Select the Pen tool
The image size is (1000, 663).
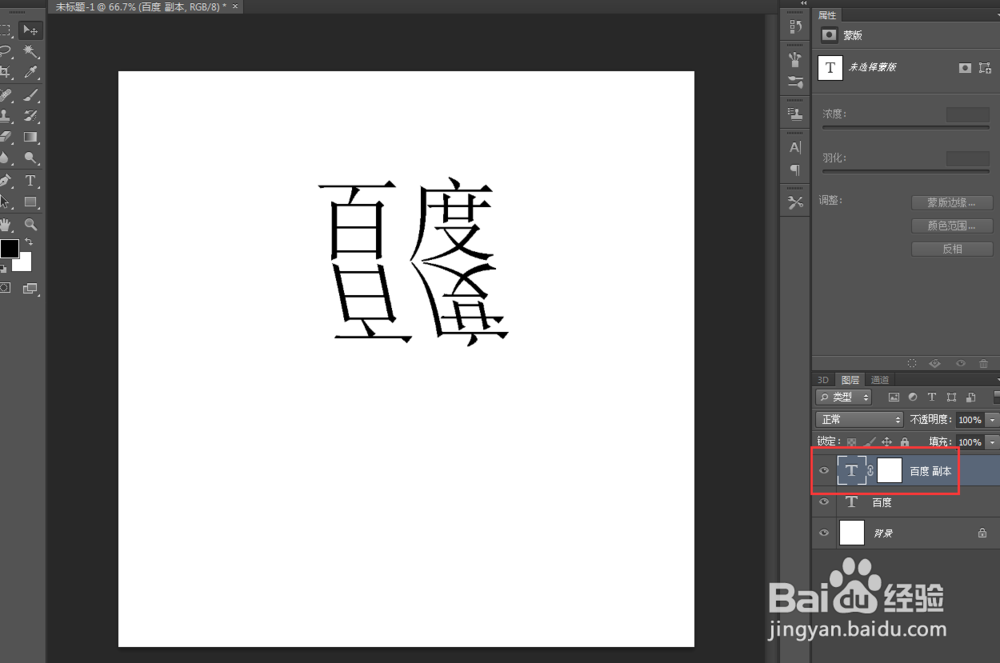[5, 181]
